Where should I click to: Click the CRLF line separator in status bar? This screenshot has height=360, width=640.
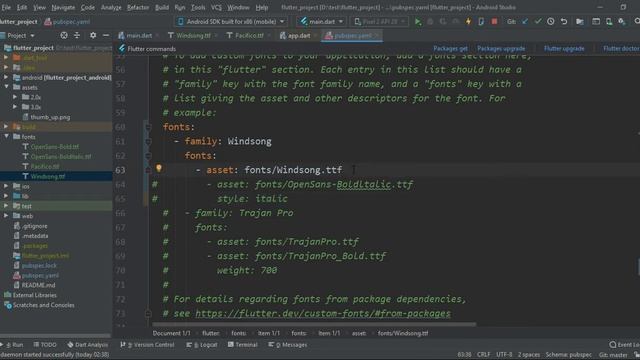pyautogui.click(x=483, y=355)
